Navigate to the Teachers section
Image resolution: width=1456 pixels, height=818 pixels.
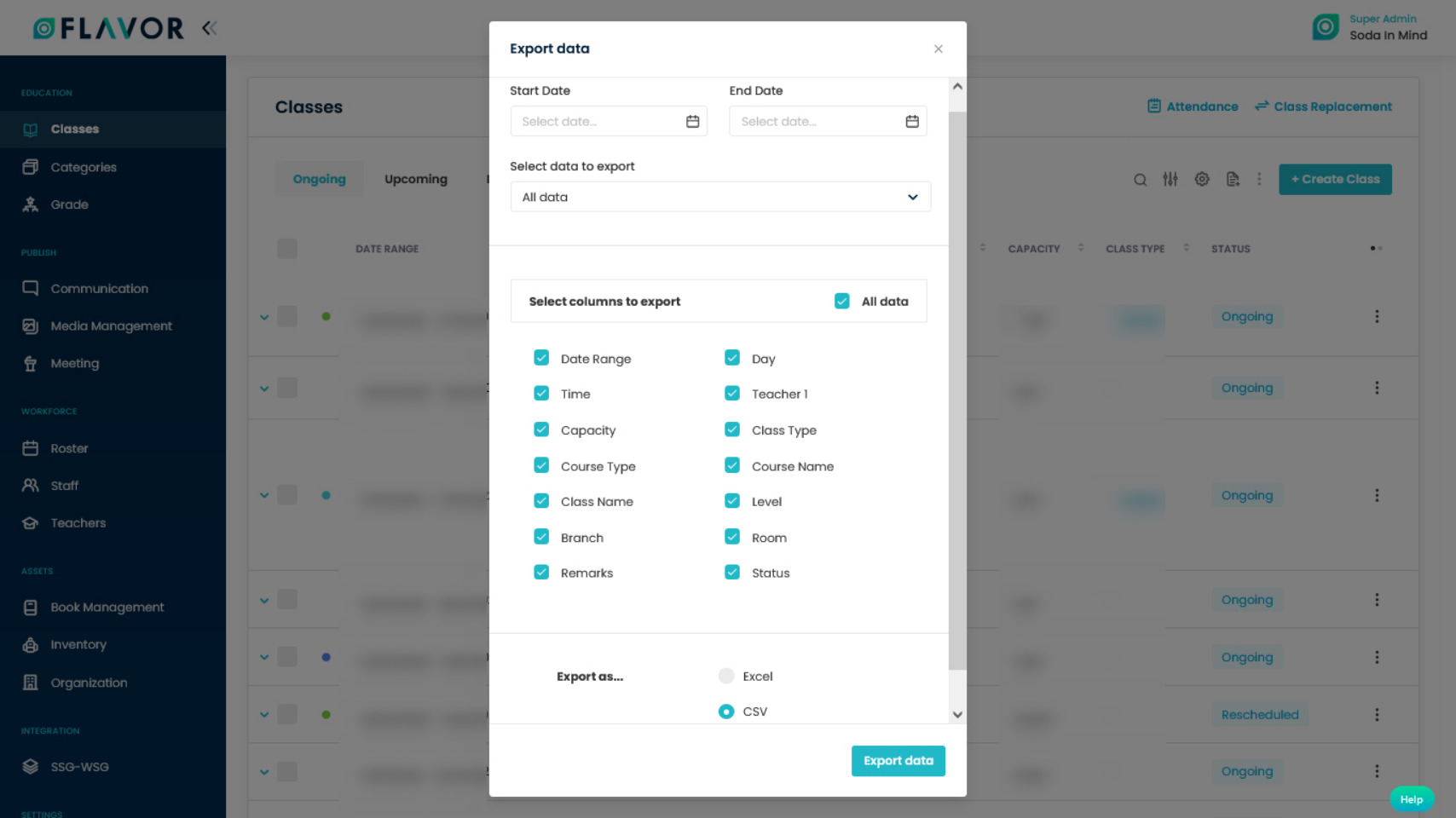click(x=78, y=522)
